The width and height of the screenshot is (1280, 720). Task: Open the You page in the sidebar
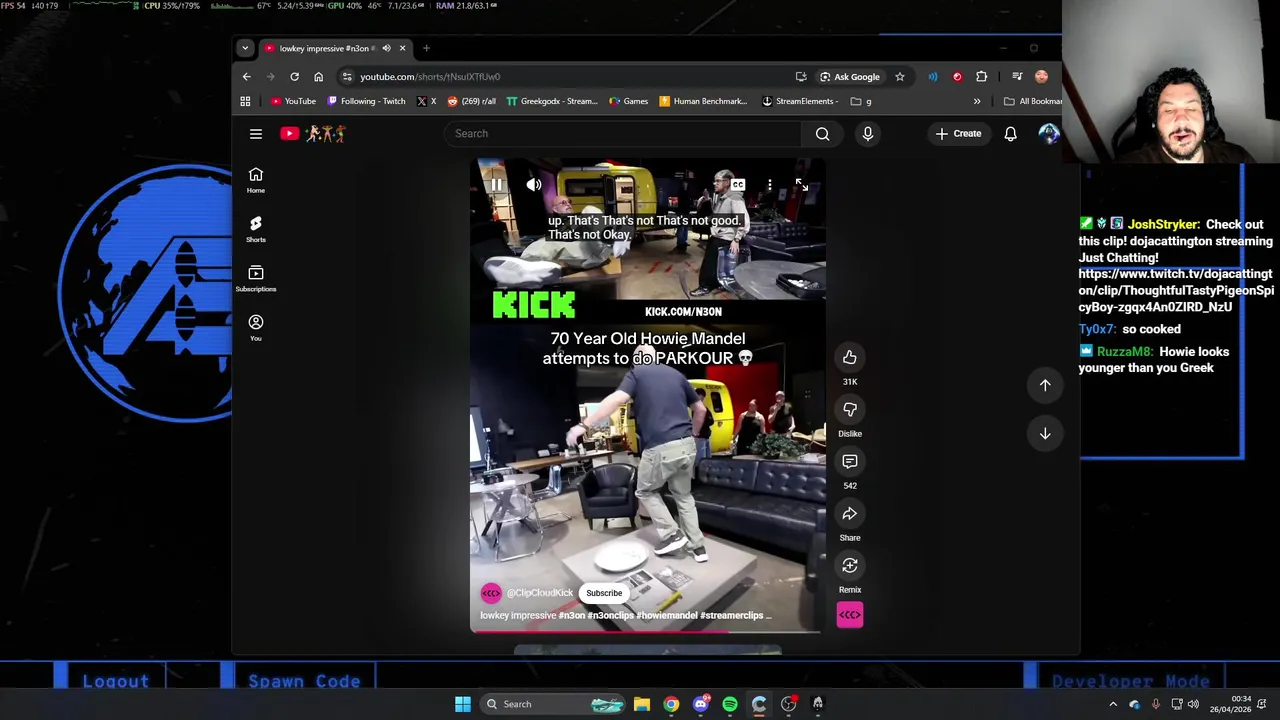click(256, 328)
